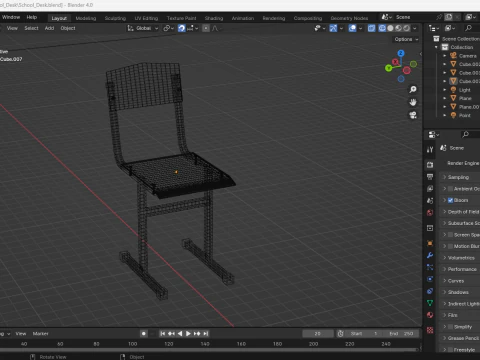Open the viewport View menu

(x=12, y=28)
